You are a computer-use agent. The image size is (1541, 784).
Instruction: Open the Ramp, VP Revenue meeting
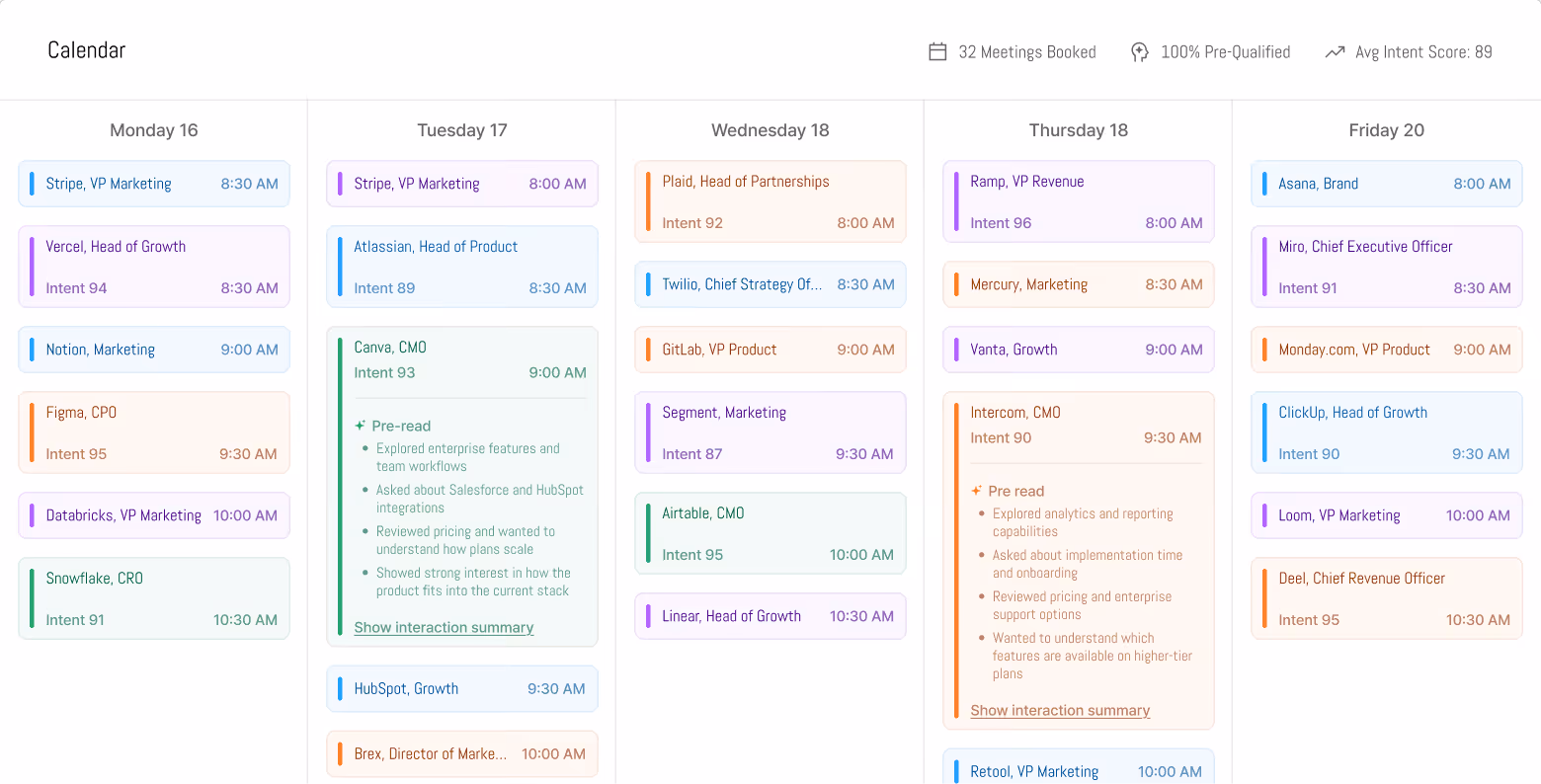tap(1079, 201)
